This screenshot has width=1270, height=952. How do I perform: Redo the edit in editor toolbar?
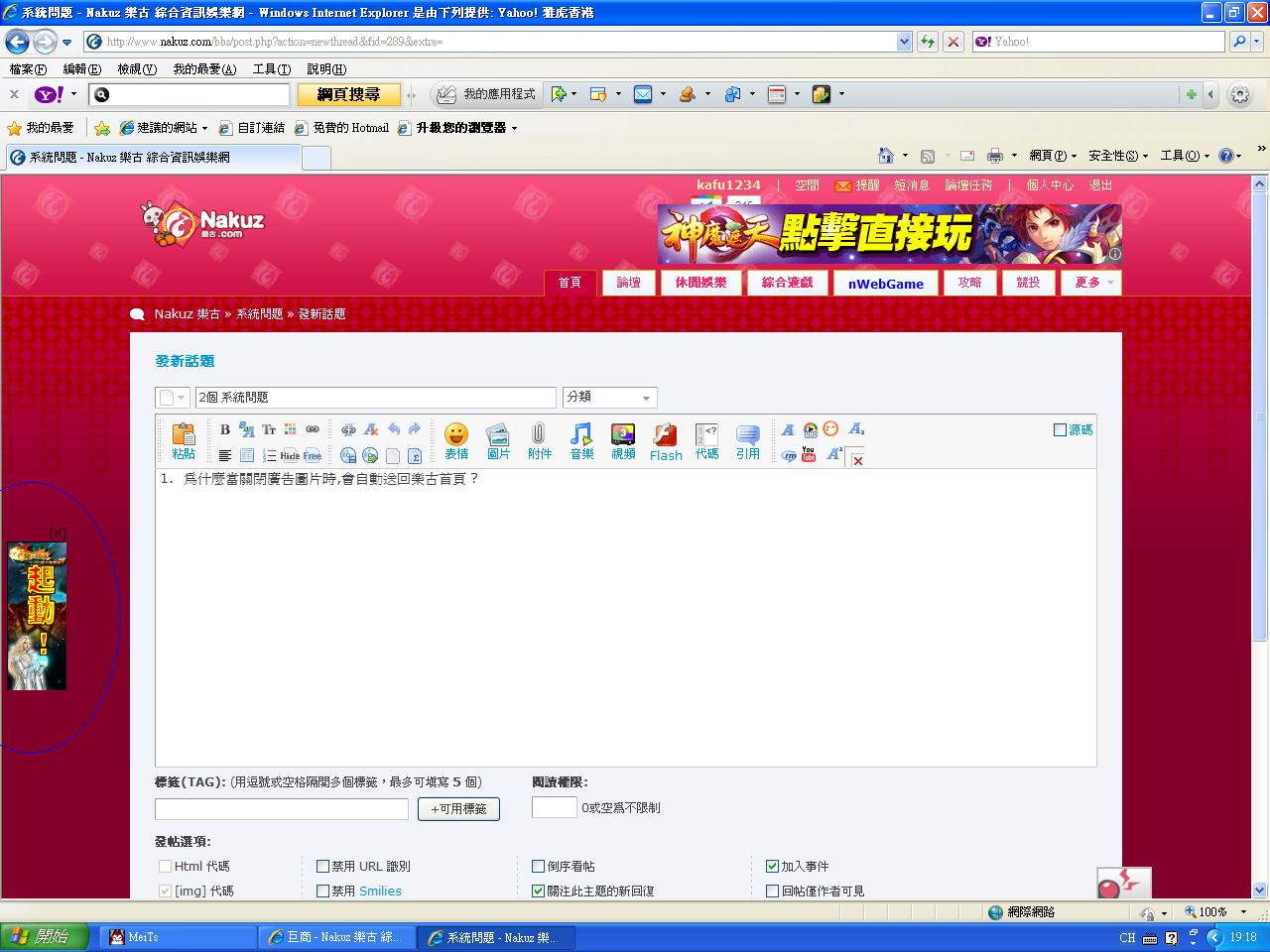coord(415,429)
